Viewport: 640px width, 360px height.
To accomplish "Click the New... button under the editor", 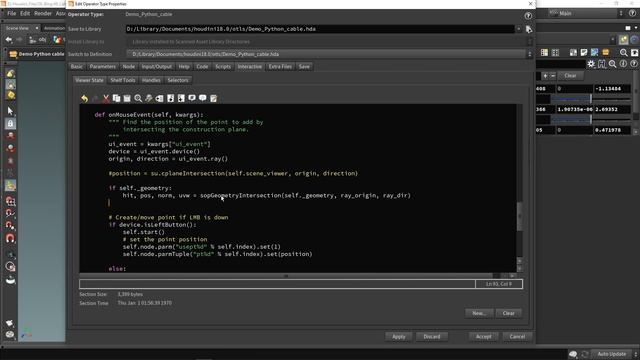I will 479,313.
